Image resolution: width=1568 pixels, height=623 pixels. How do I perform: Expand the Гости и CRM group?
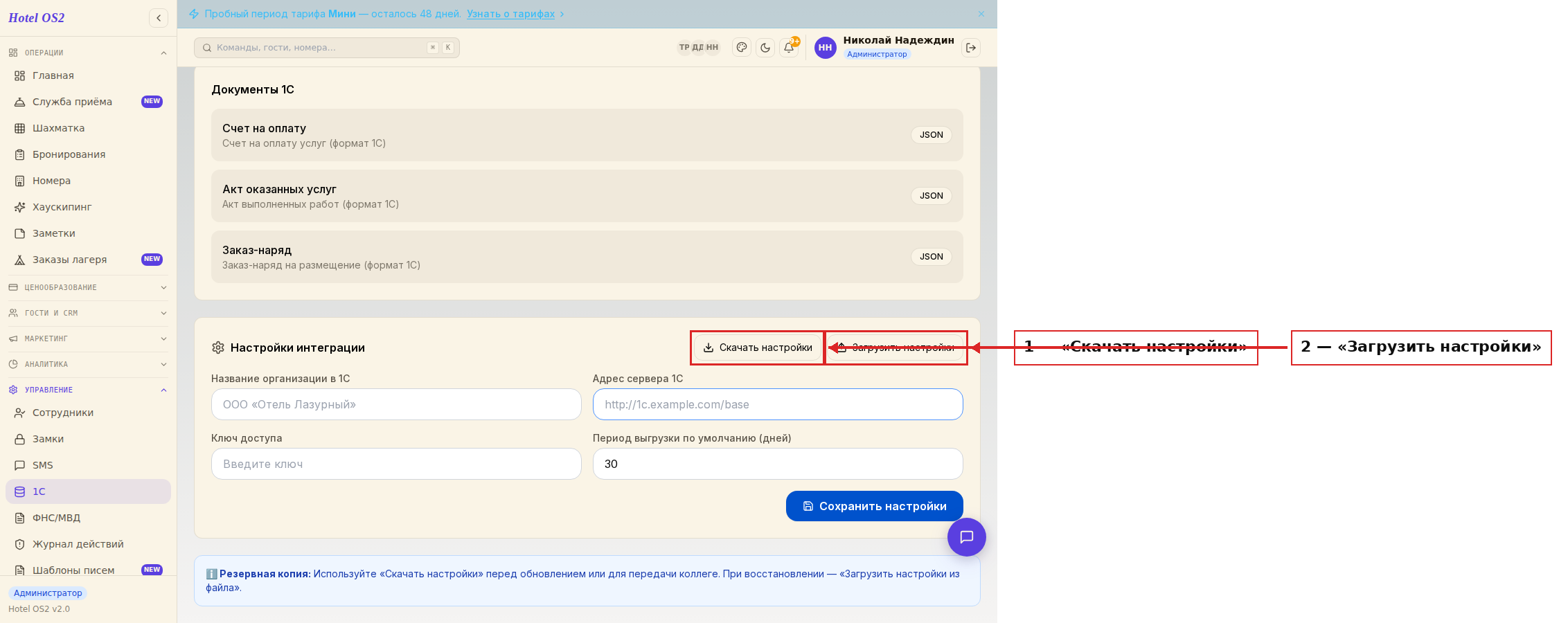point(88,313)
